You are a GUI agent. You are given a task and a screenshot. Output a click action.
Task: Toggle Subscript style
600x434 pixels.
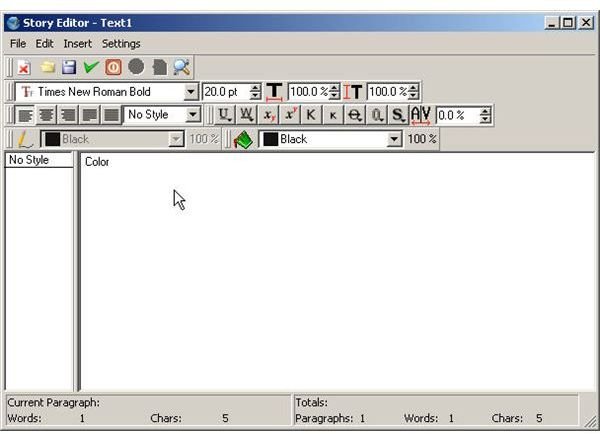(269, 115)
